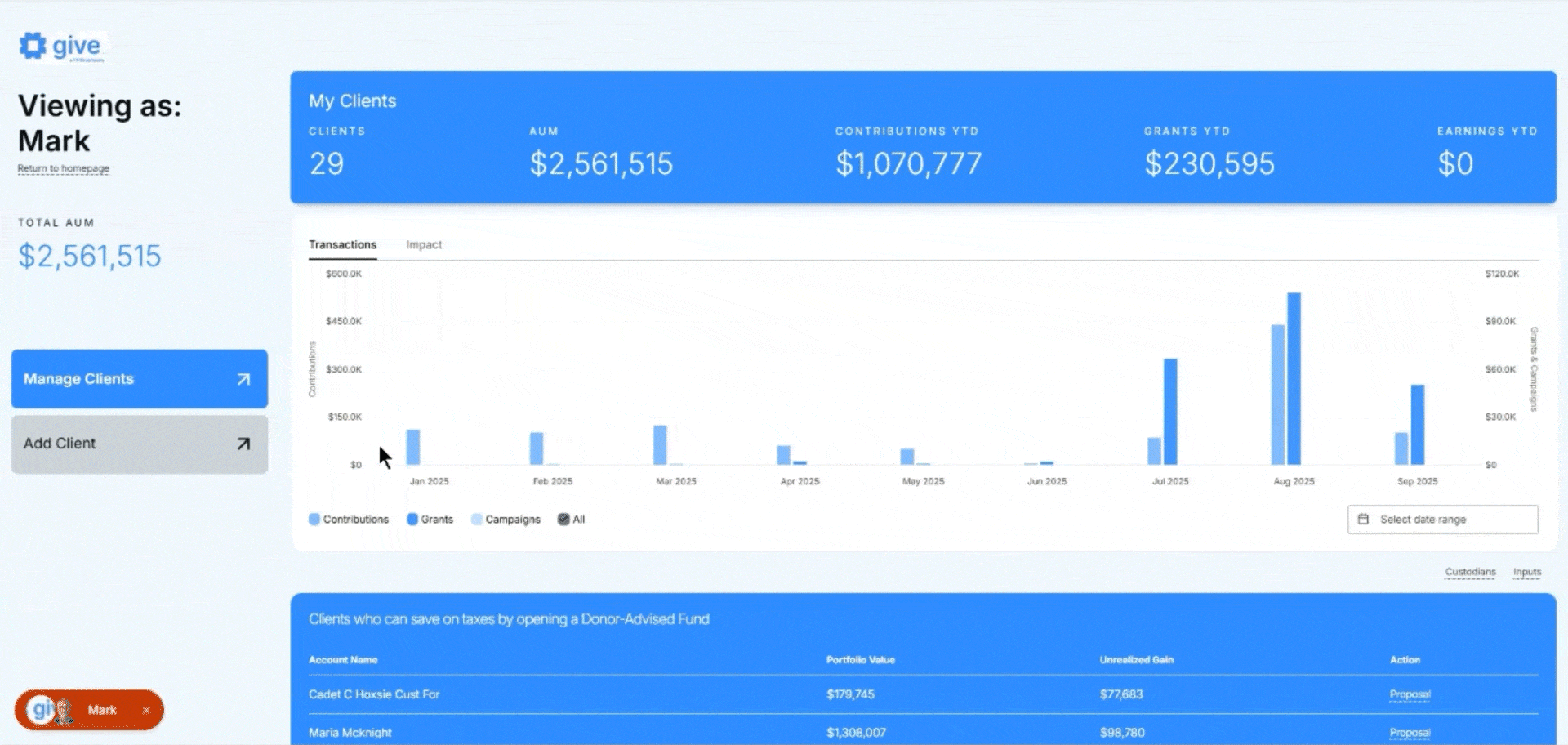Screen dimensions: 1568x745
Task: Toggle the Grants legend checkbox
Action: click(412, 520)
